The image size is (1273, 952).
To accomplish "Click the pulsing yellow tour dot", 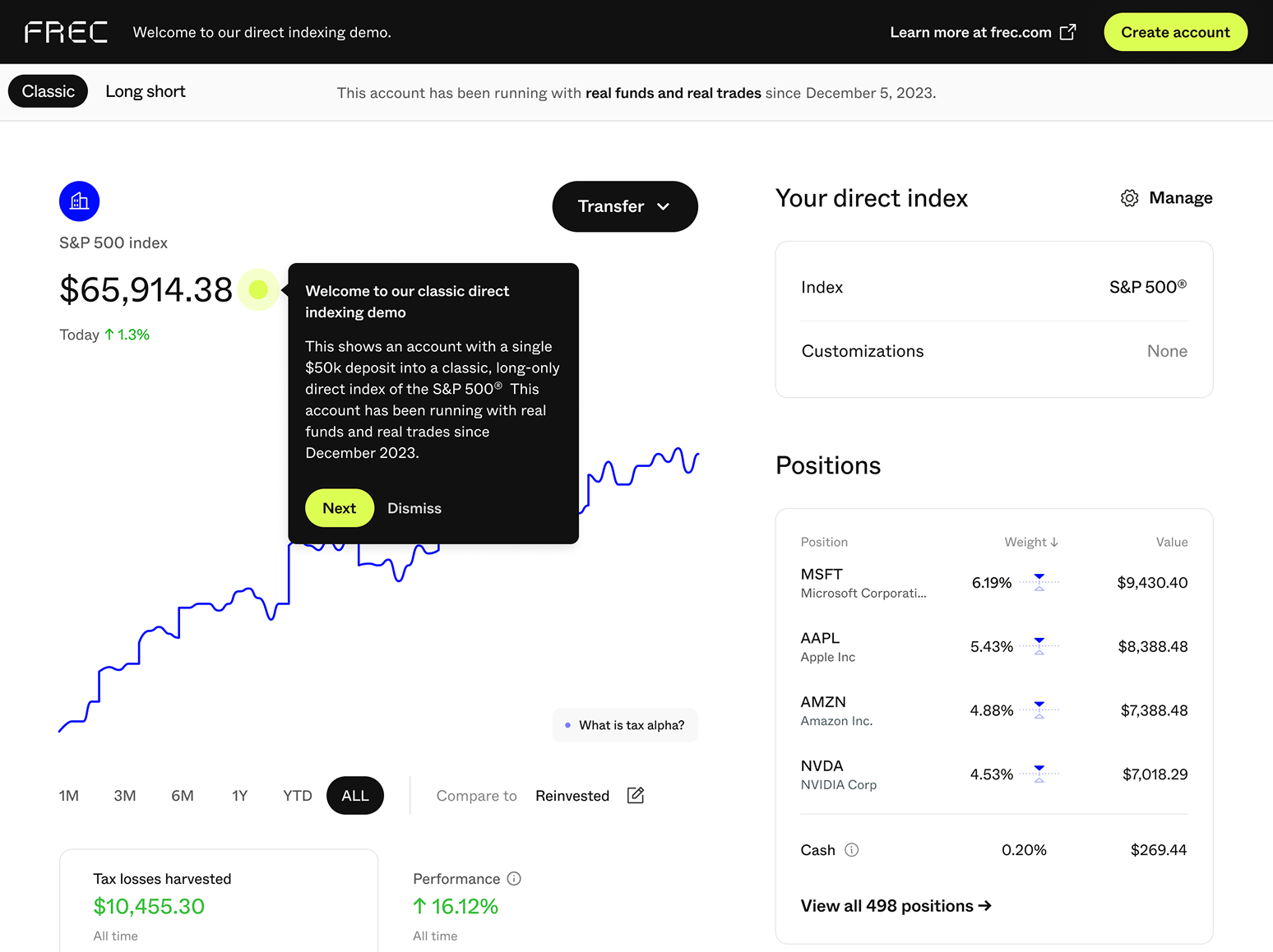I will click(258, 289).
